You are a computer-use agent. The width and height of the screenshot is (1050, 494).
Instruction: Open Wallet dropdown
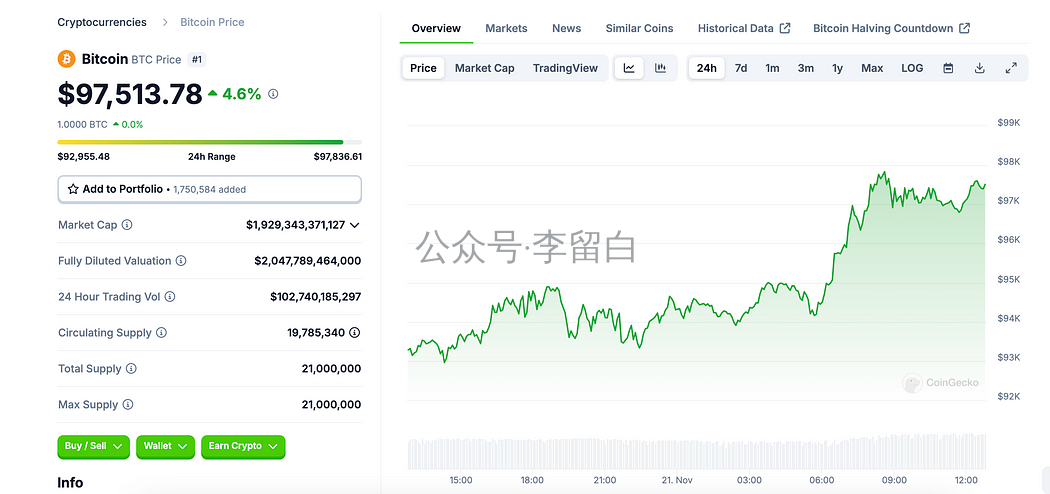[x=165, y=446]
